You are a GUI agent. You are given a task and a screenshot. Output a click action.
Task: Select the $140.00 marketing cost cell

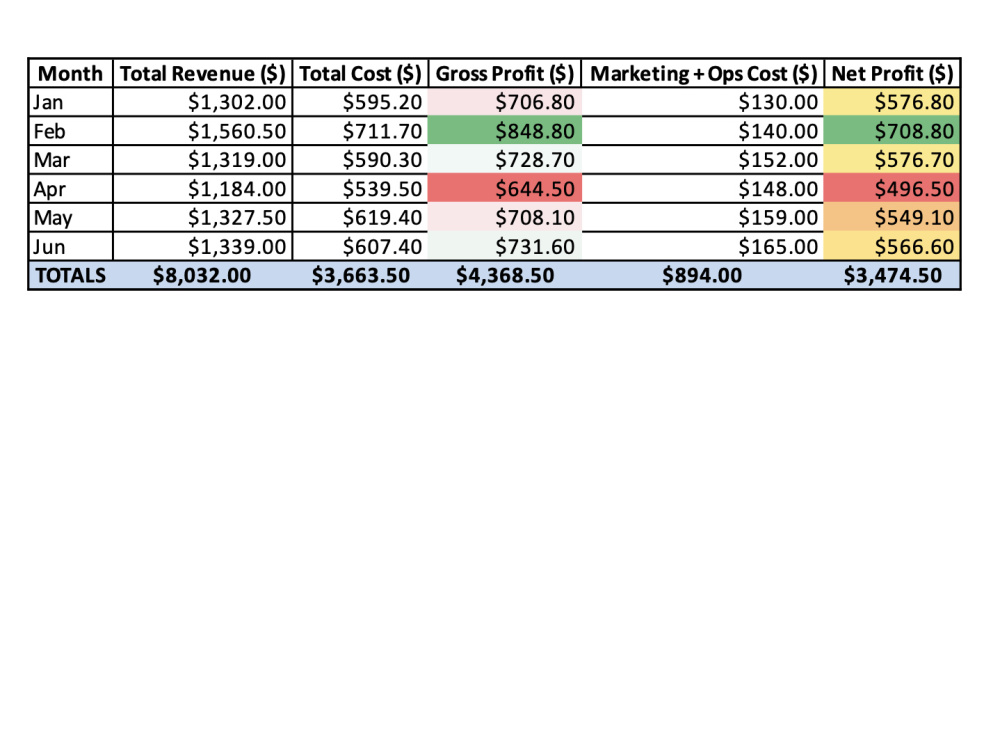point(703,131)
